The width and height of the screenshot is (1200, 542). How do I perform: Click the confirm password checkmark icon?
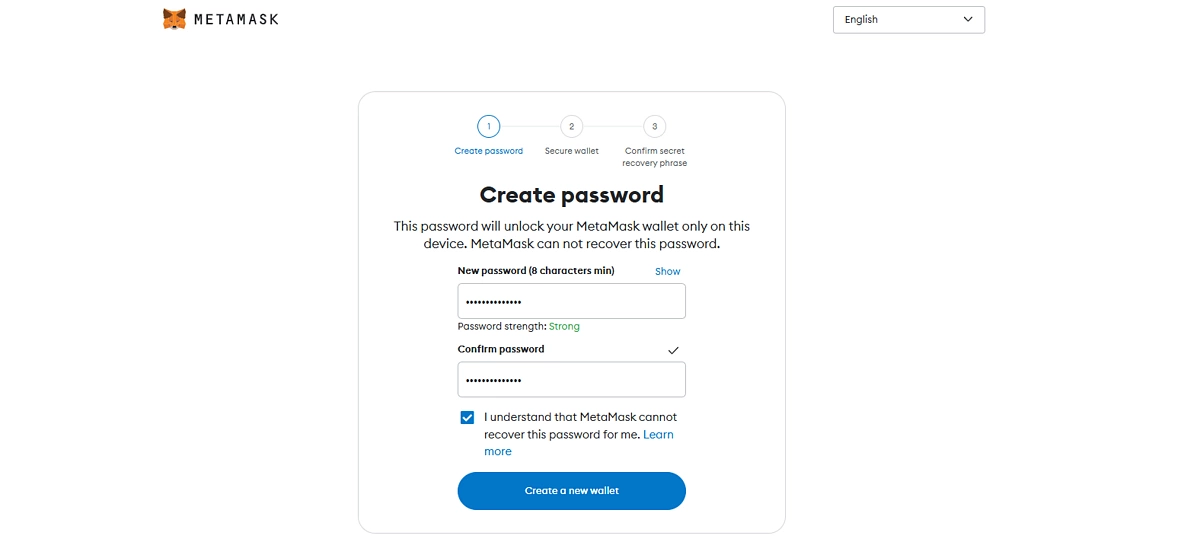click(673, 350)
